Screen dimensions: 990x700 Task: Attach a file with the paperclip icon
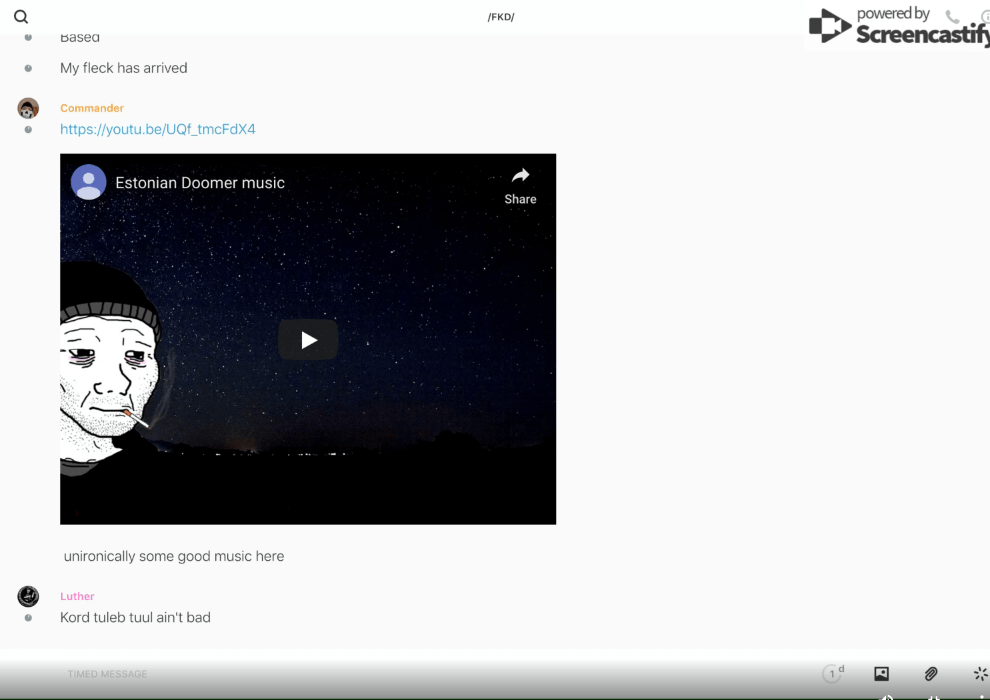coord(931,674)
